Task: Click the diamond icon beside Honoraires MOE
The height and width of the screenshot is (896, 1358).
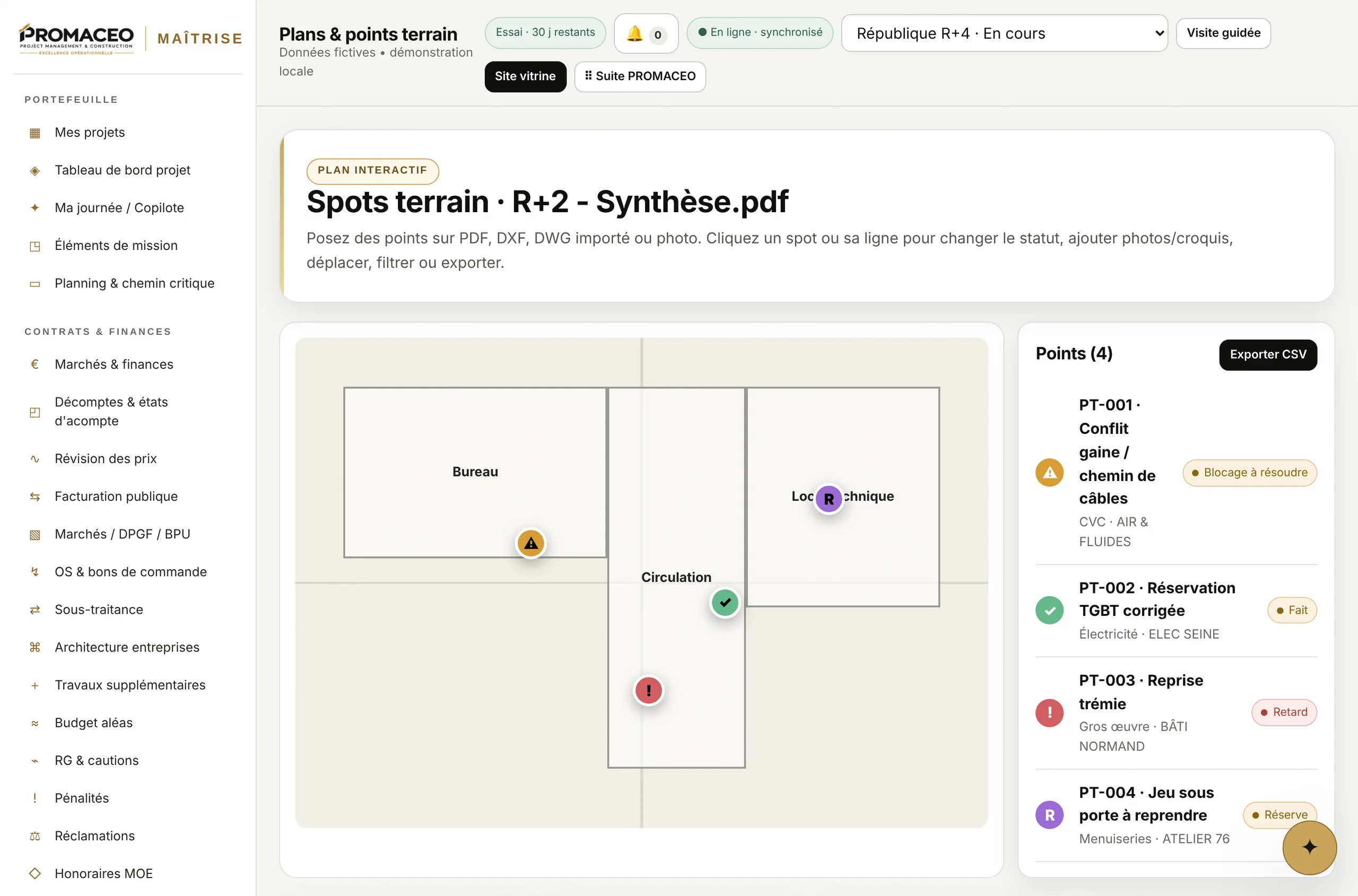Action: [x=35, y=874]
